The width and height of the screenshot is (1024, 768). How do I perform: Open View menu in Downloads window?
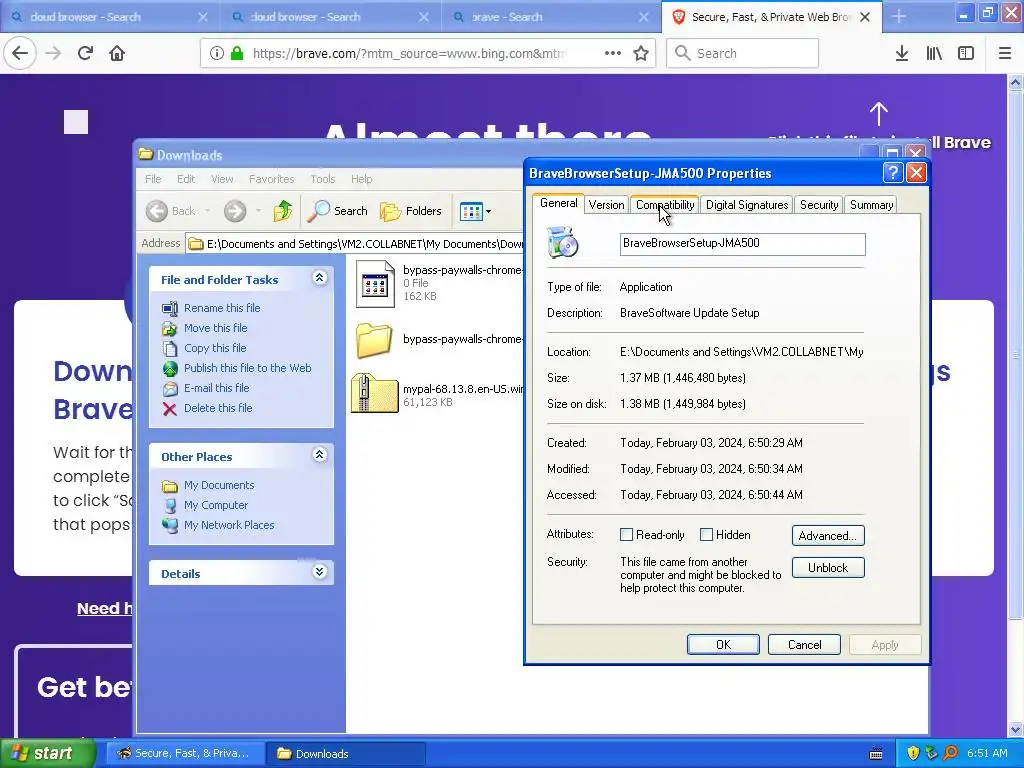pos(222,179)
